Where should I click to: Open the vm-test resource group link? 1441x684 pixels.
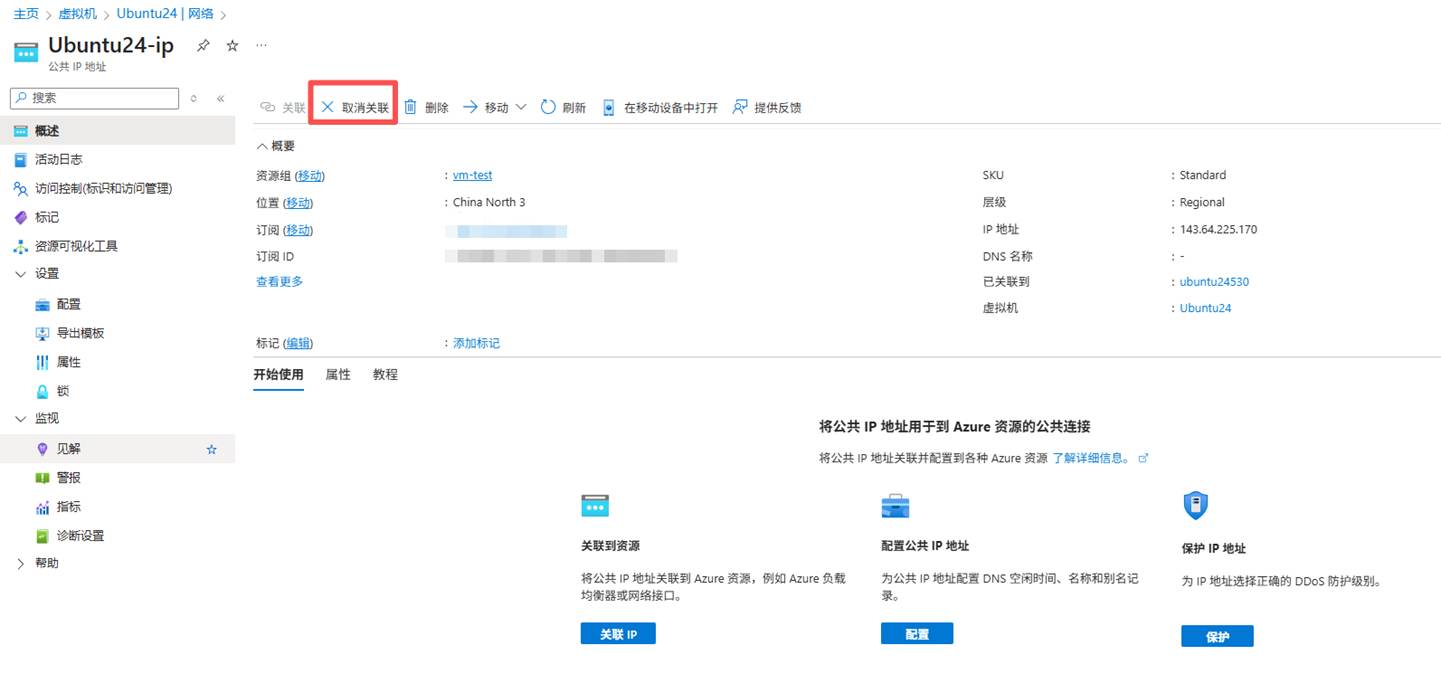(x=472, y=175)
